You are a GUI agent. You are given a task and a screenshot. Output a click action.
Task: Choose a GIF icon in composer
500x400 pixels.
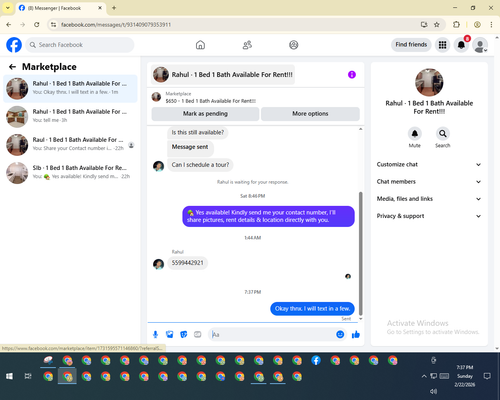[x=198, y=334]
